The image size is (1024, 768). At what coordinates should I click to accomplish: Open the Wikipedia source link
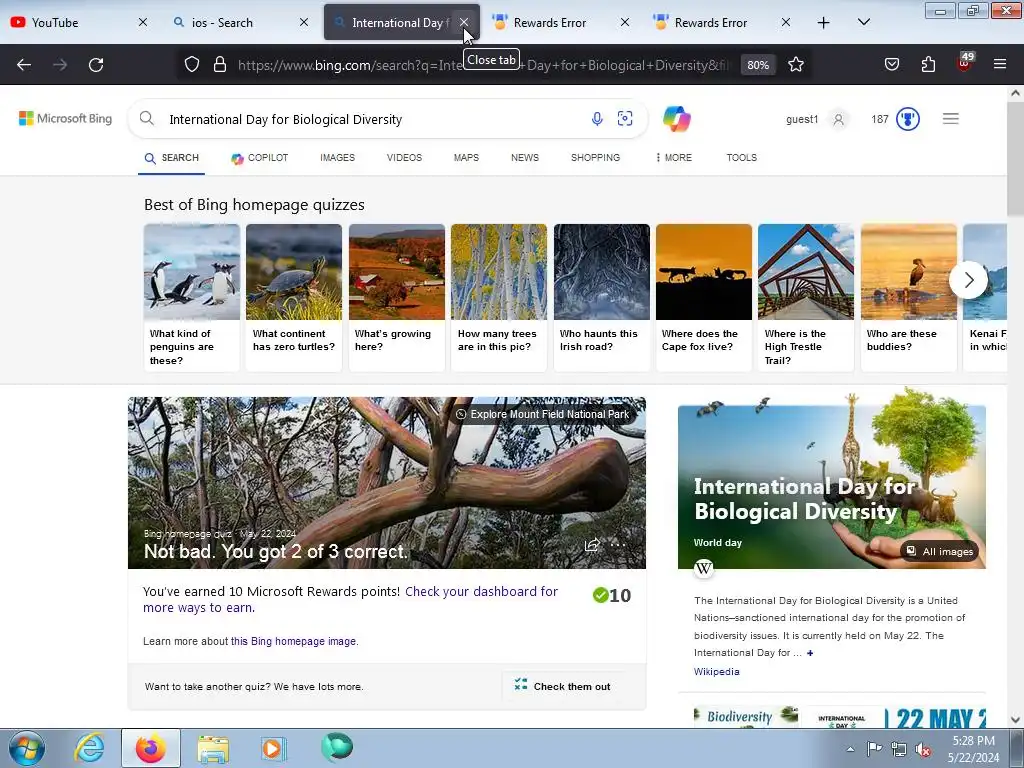click(x=716, y=671)
